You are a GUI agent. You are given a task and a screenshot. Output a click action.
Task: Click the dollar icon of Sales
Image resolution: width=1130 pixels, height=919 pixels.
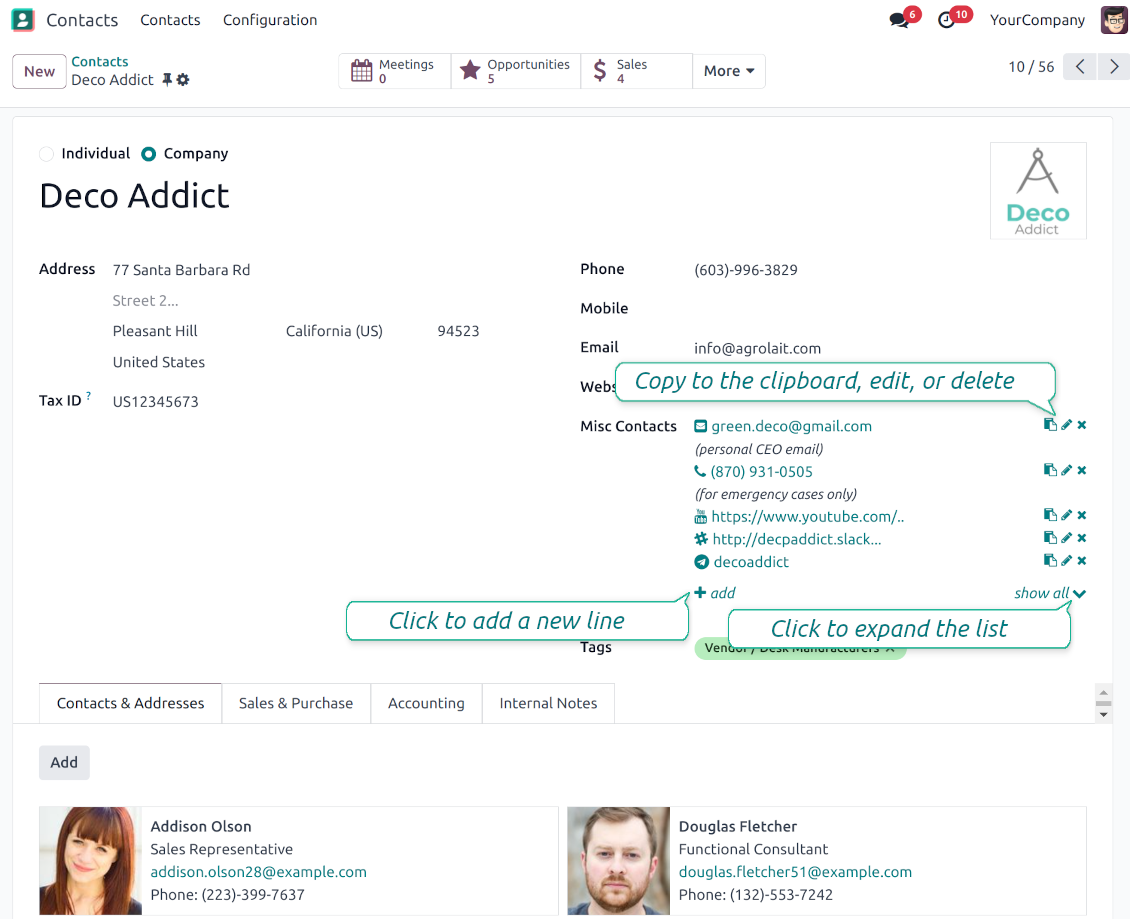[x=600, y=71]
